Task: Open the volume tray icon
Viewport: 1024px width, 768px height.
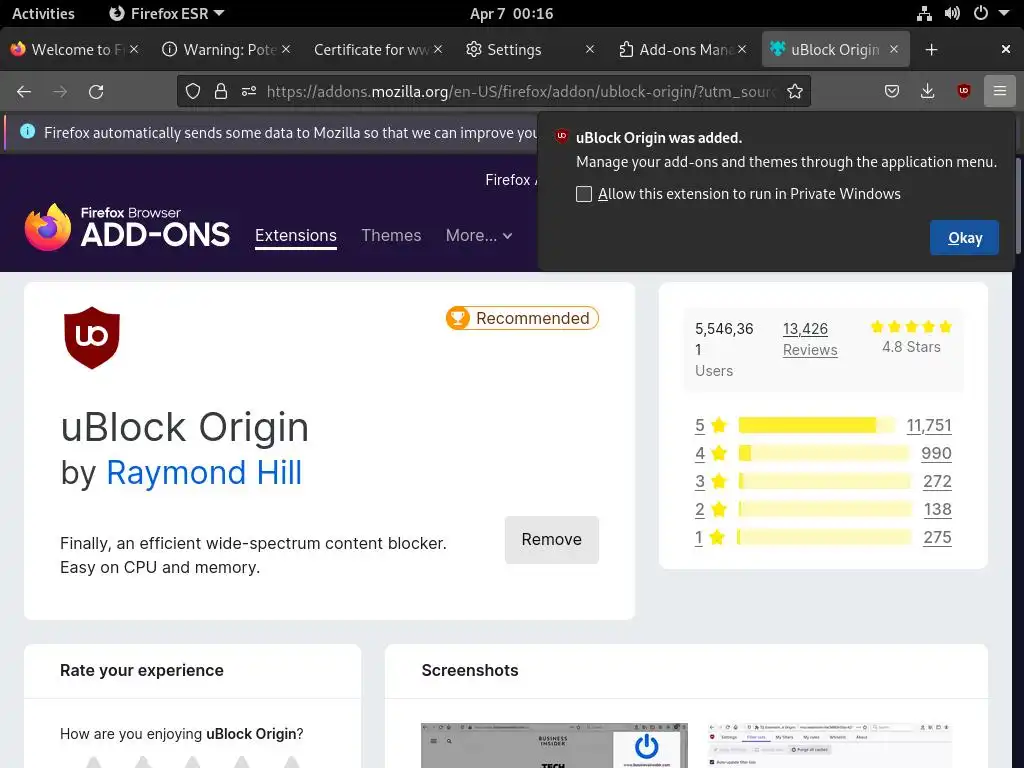Action: pos(952,13)
